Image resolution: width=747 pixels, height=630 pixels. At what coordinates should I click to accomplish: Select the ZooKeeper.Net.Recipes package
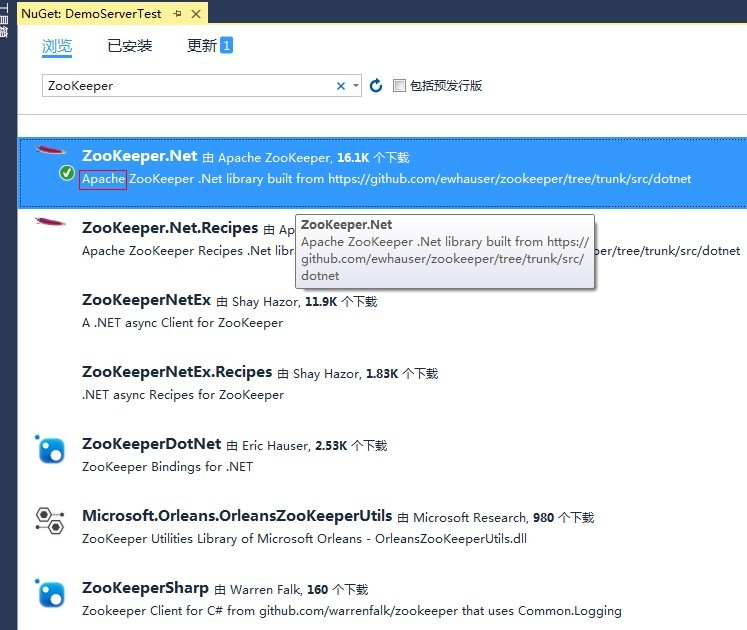point(170,228)
